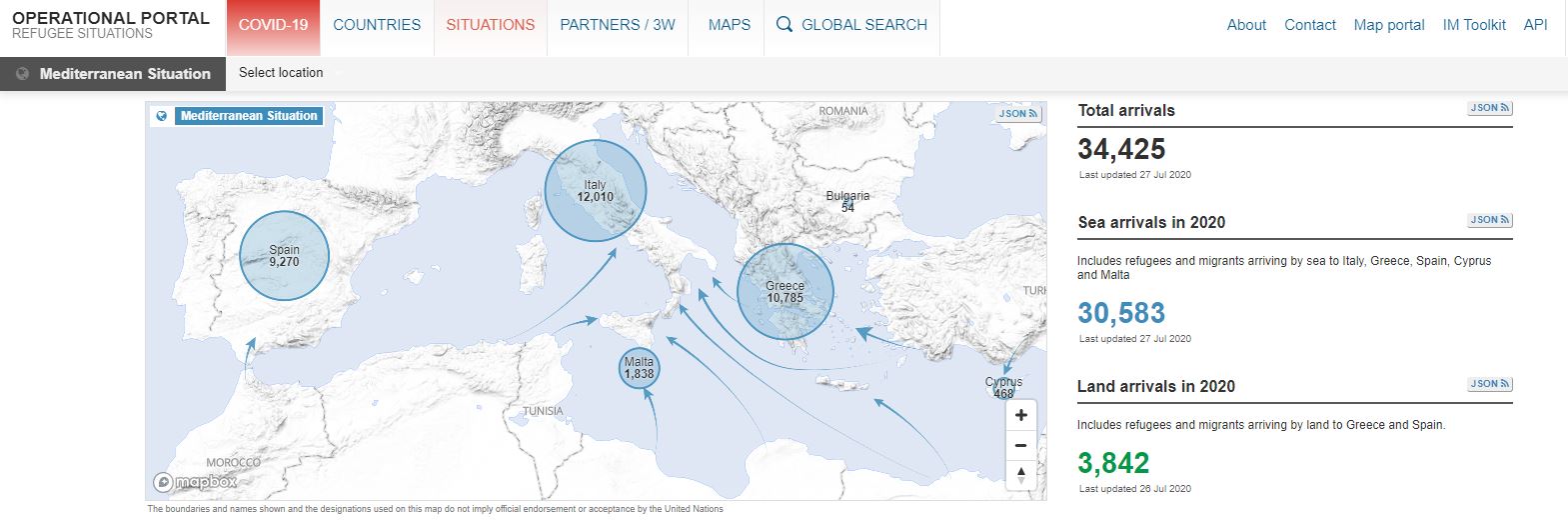Image resolution: width=1568 pixels, height=521 pixels.
Task: Open the Total arrivals JSON feed
Action: pos(1490,108)
